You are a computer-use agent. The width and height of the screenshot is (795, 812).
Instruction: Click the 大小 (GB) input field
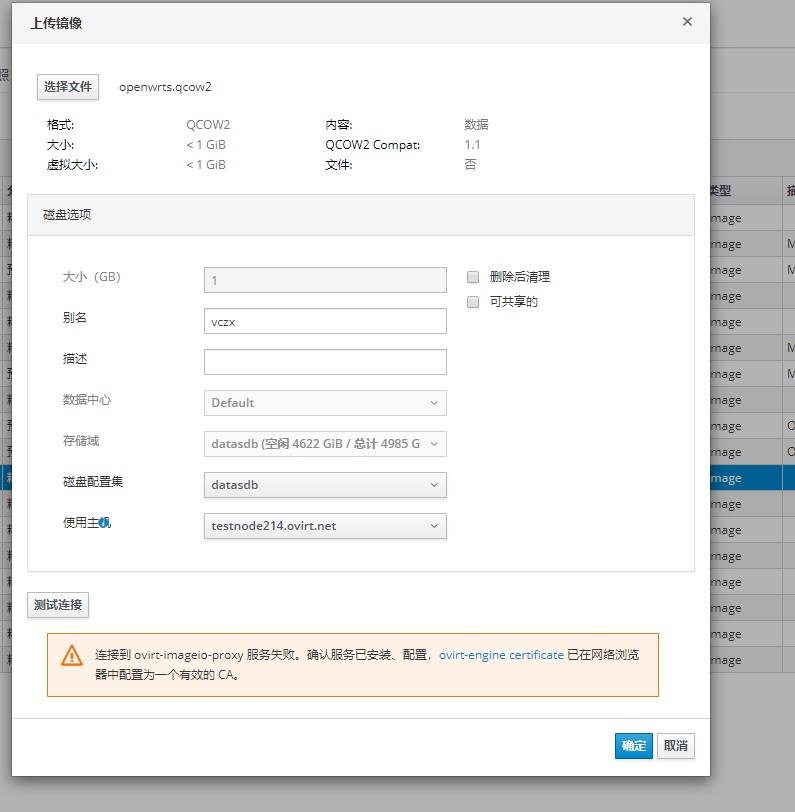325,280
